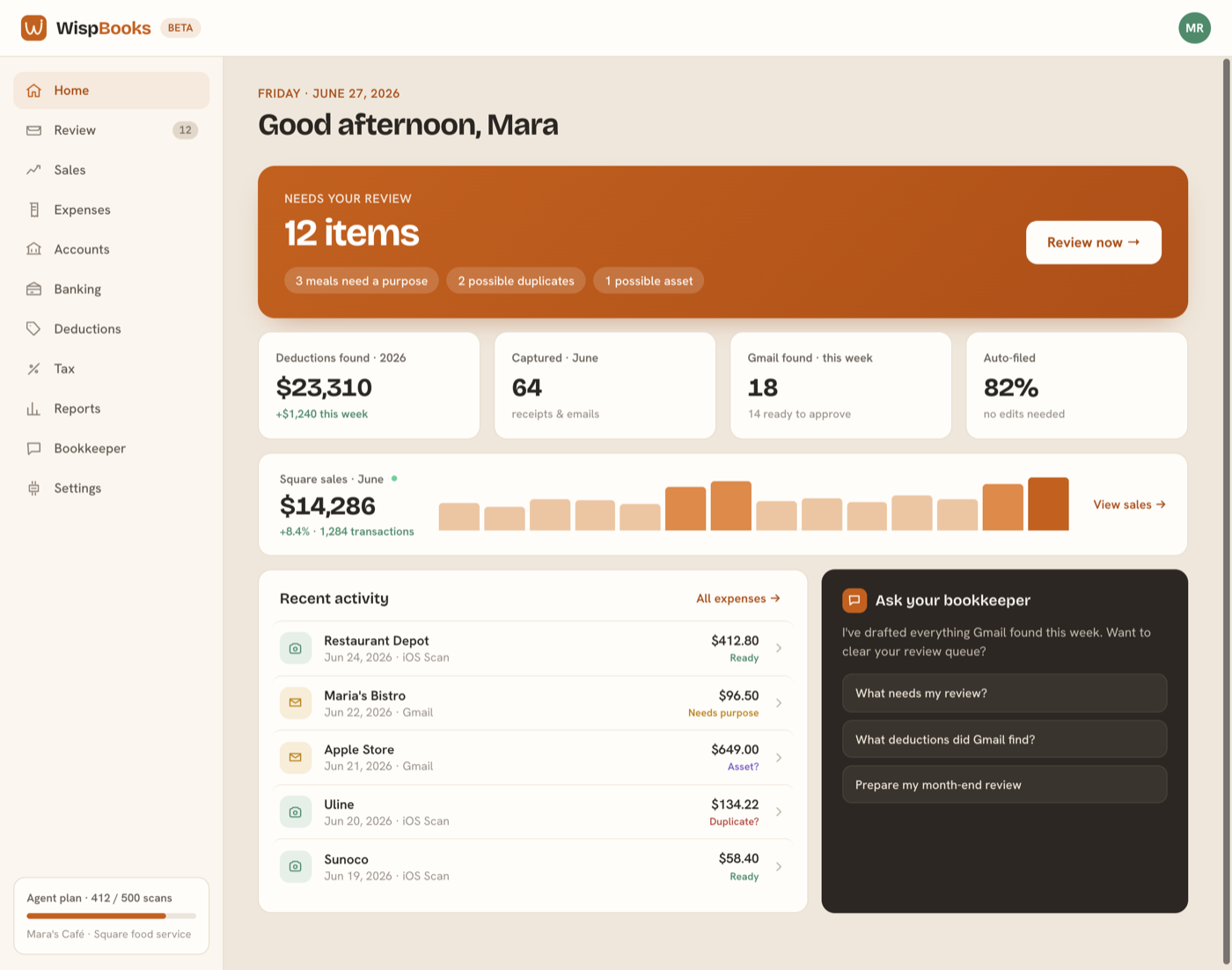1232x970 pixels.
Task: Ask "What needs my review?"
Action: 1004,694
